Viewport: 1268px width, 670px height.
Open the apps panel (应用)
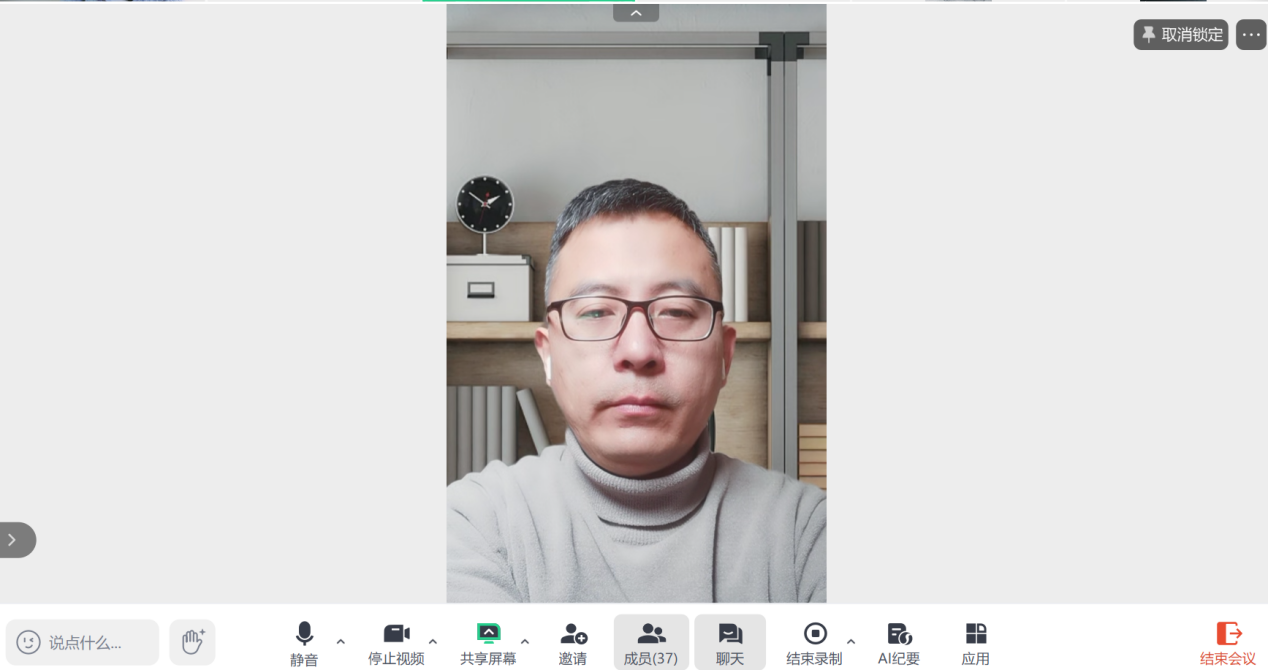975,640
